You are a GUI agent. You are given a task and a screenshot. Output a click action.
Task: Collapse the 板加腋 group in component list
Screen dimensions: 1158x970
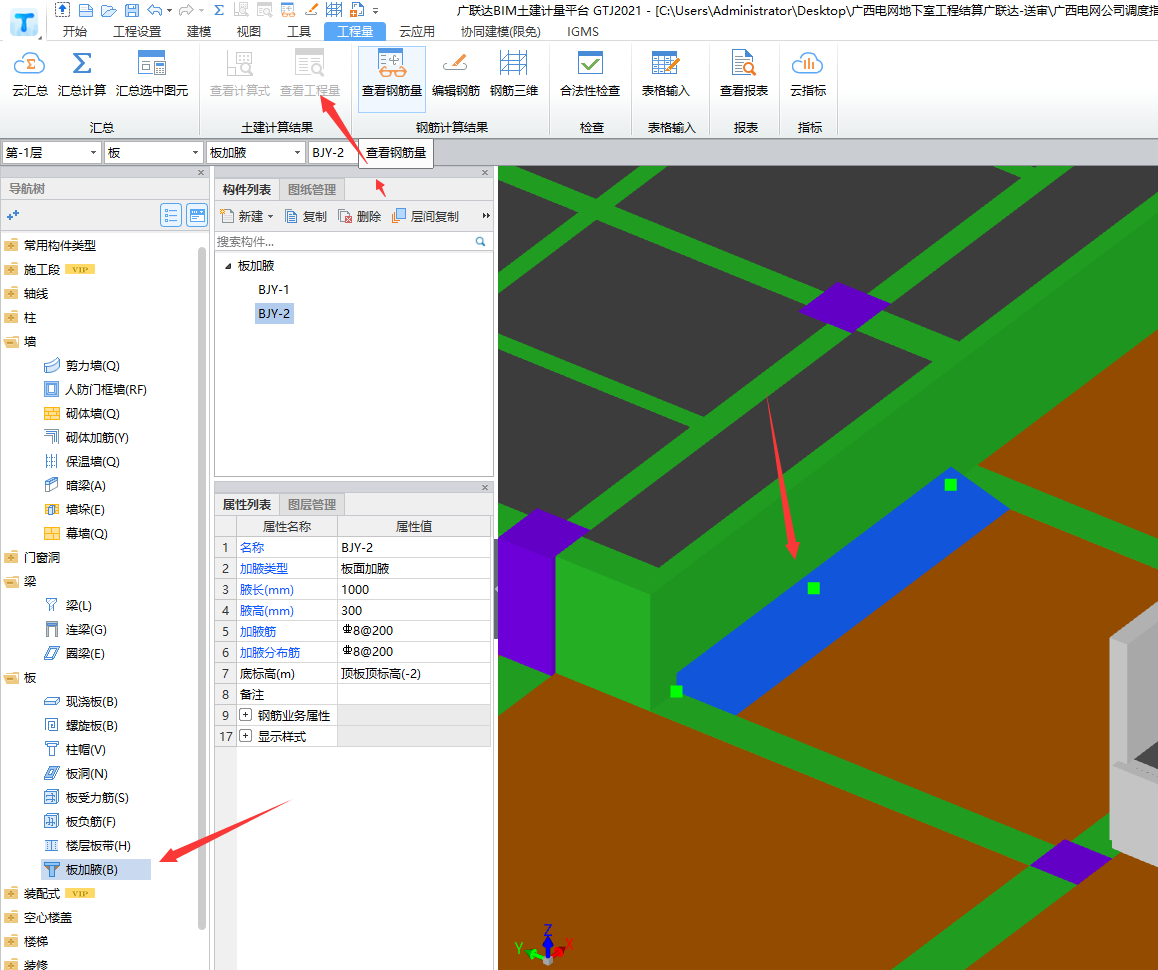(x=227, y=266)
